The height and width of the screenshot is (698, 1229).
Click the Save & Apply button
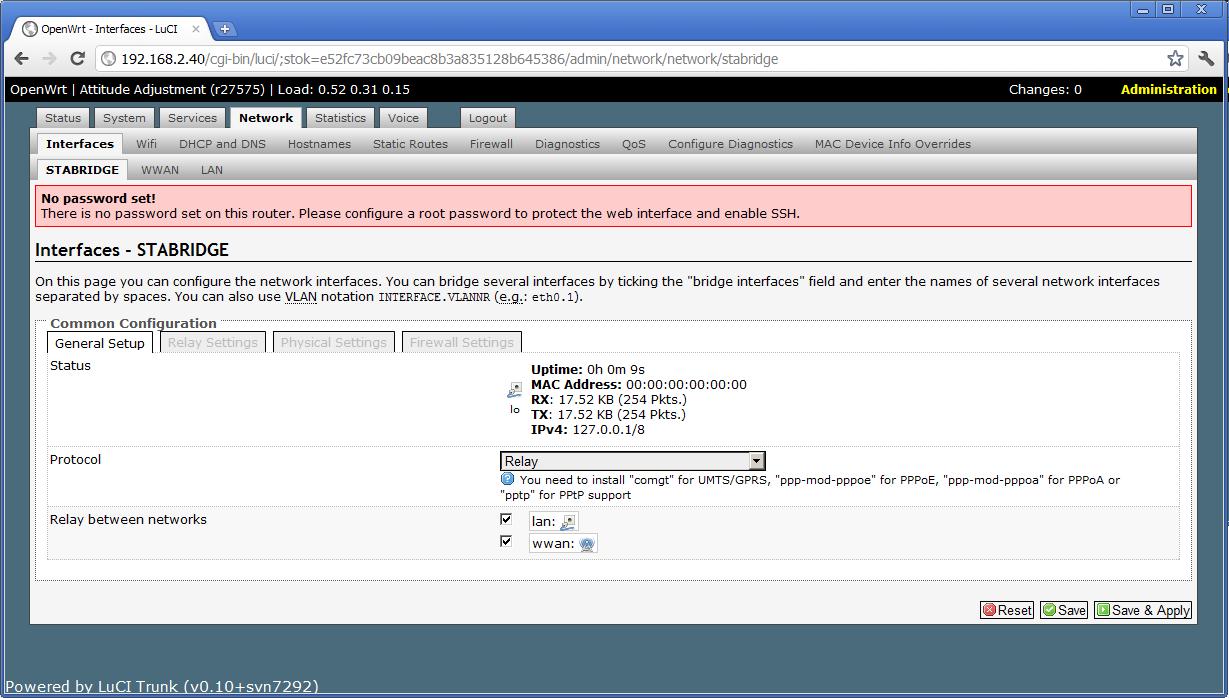click(x=1143, y=610)
